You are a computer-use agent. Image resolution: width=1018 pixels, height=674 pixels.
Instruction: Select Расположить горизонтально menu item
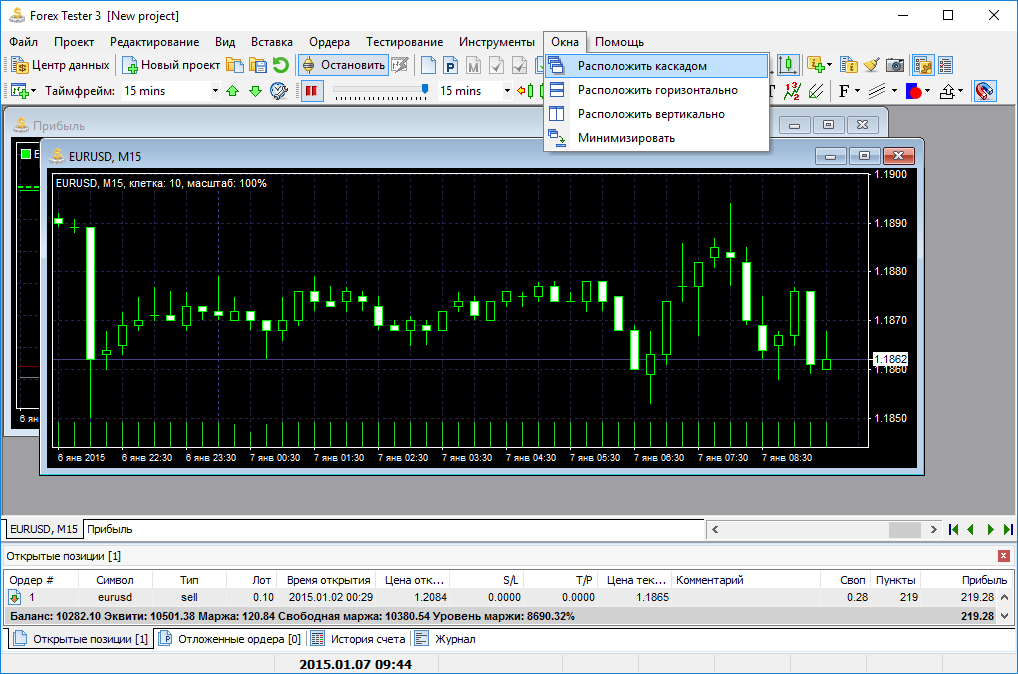click(x=657, y=90)
